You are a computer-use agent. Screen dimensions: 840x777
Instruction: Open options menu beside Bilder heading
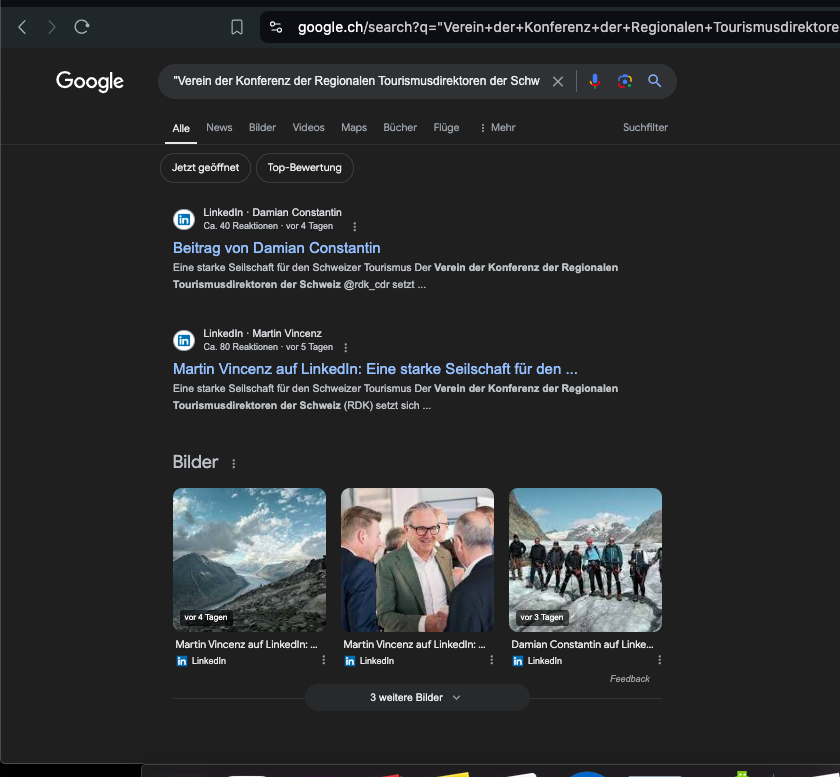click(234, 464)
